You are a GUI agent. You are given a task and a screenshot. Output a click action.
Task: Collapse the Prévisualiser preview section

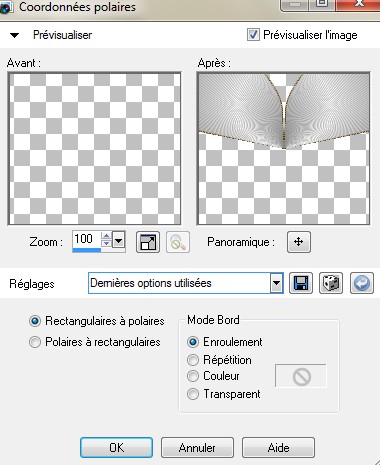14,35
